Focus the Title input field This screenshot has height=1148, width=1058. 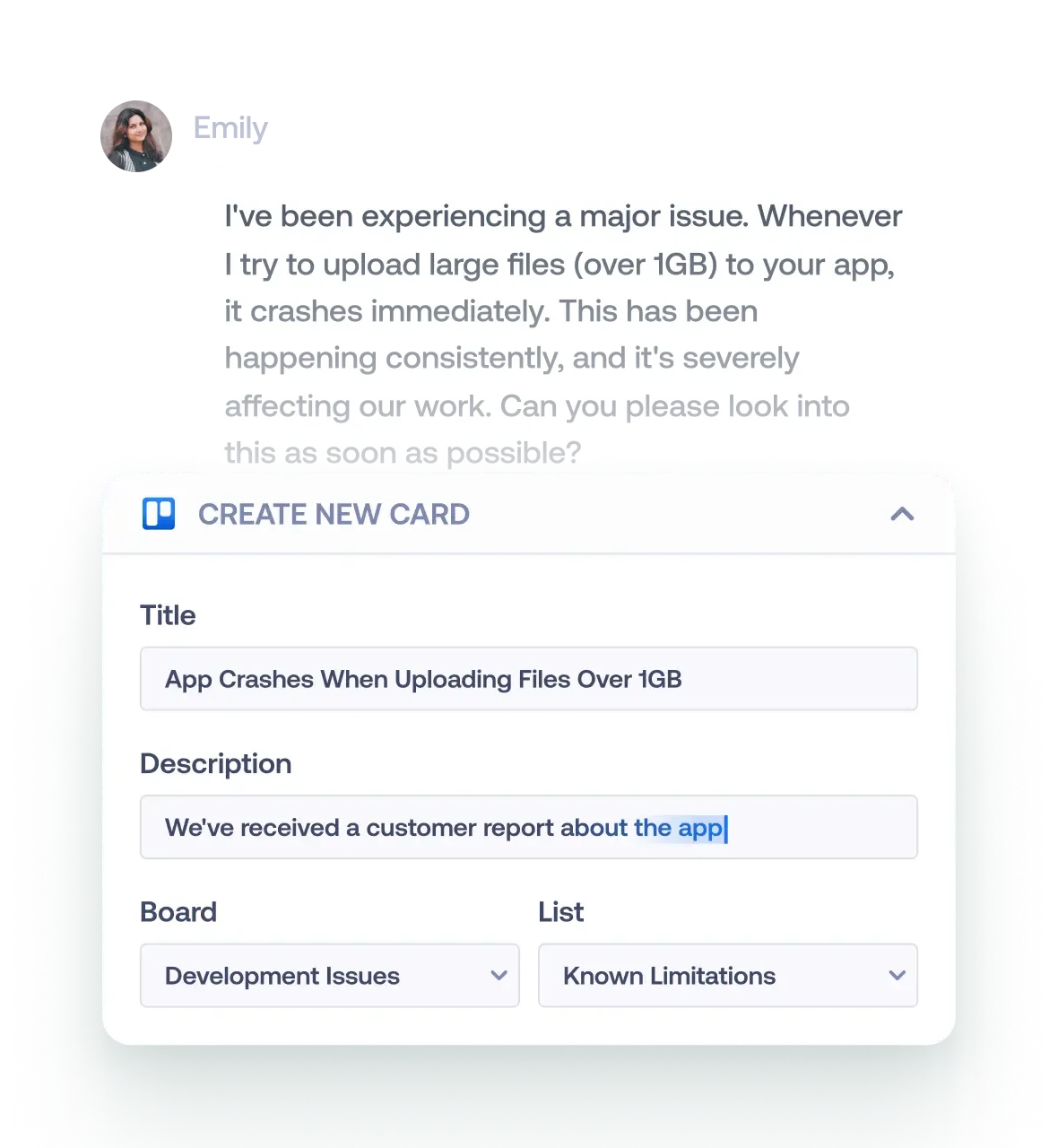tap(529, 679)
